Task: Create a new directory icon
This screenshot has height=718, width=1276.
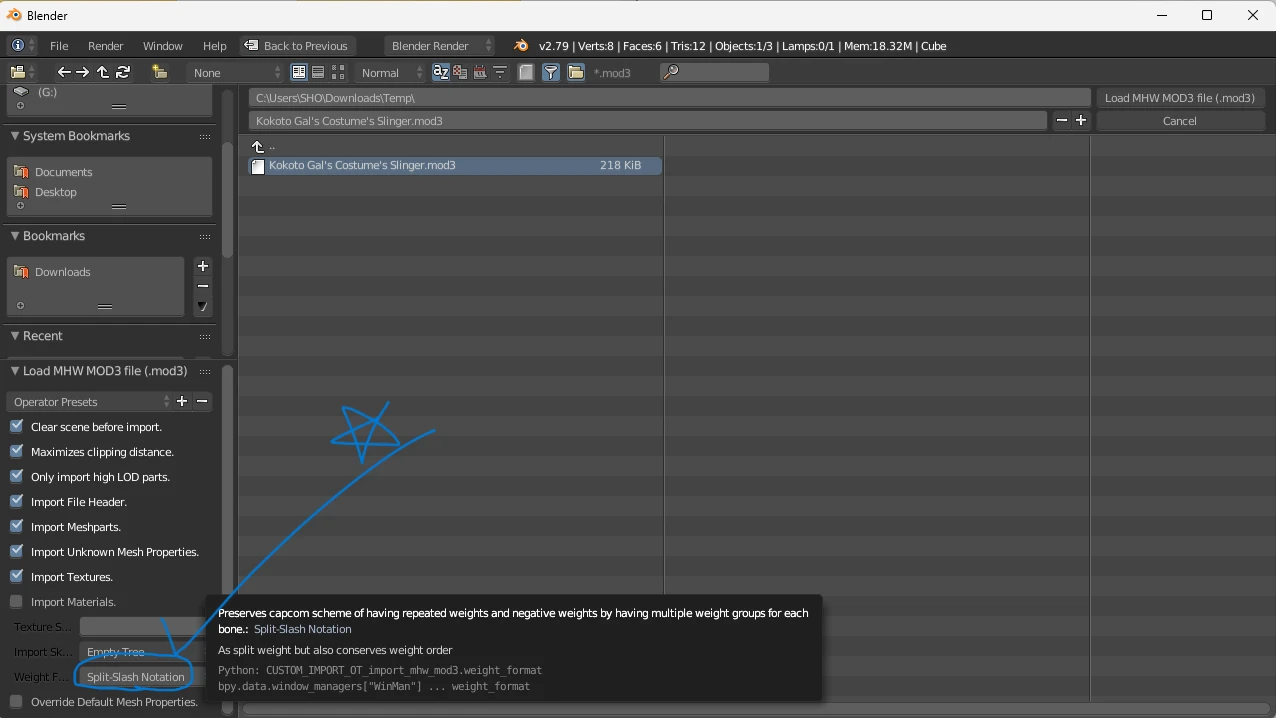Action: [159, 72]
